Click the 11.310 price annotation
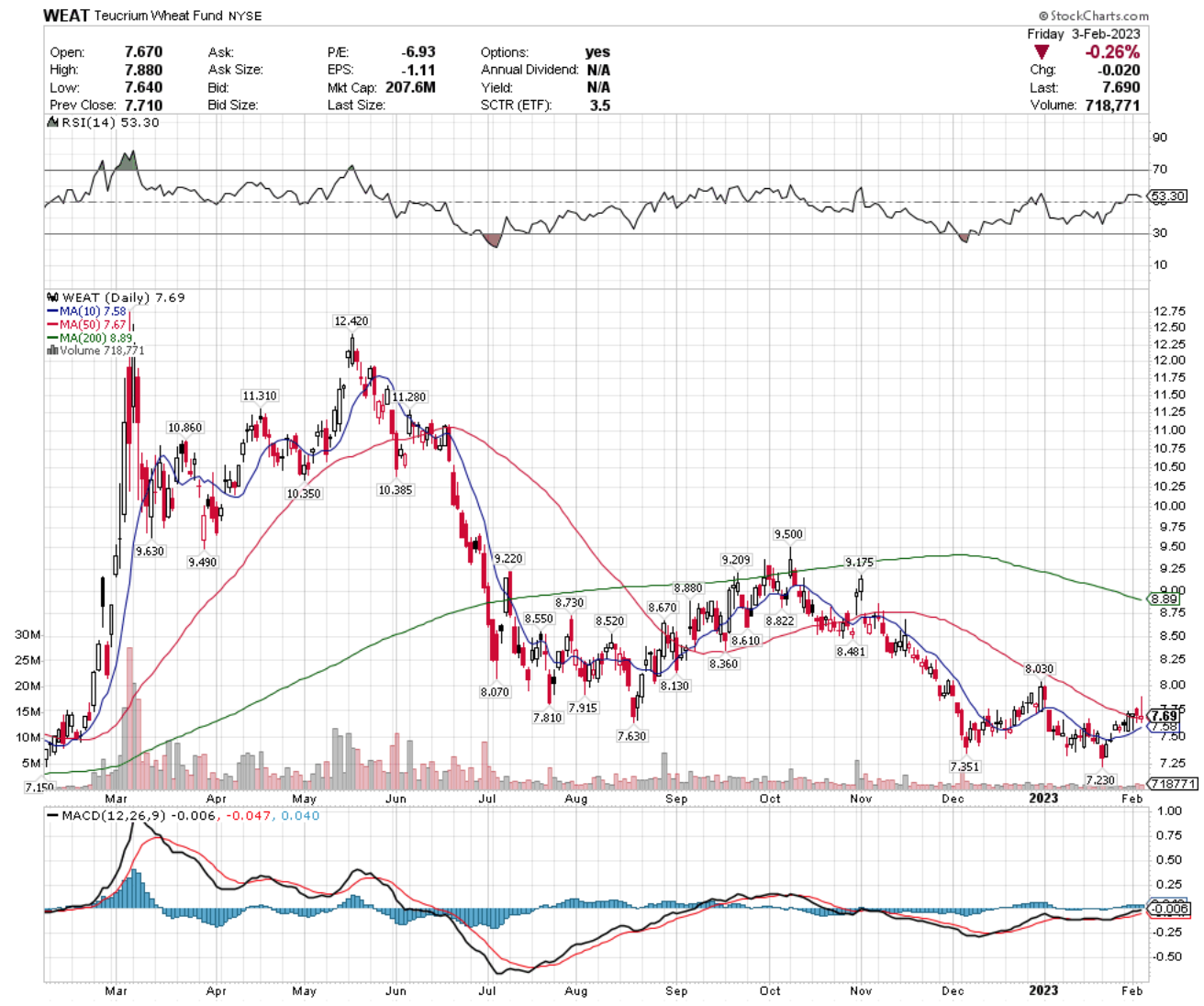 pos(260,396)
